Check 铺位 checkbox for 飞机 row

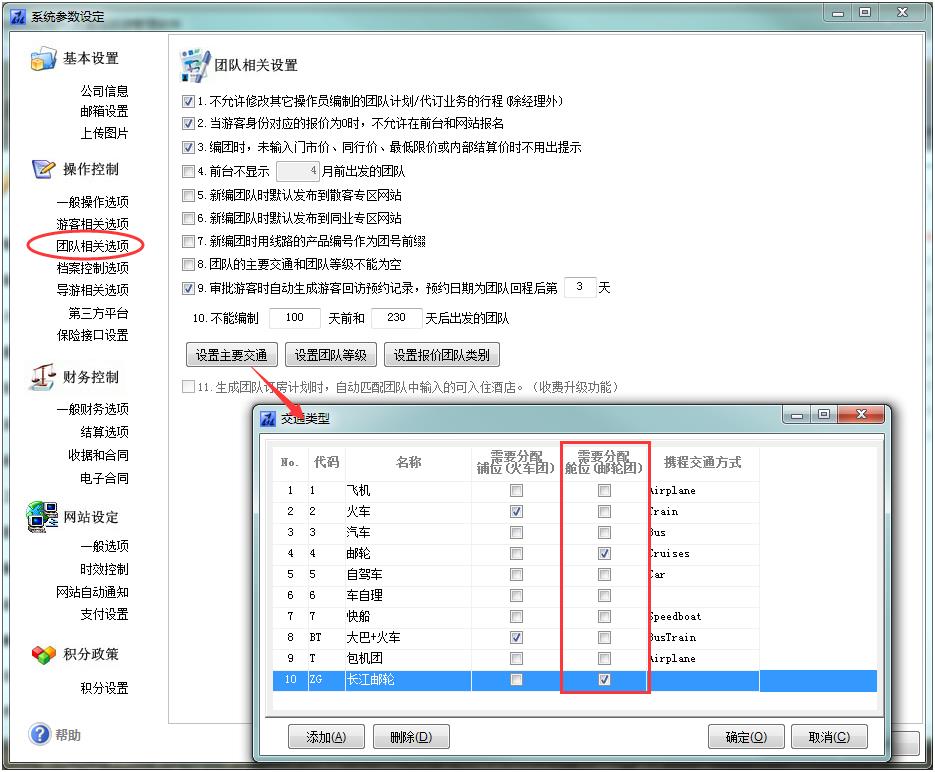pos(516,491)
